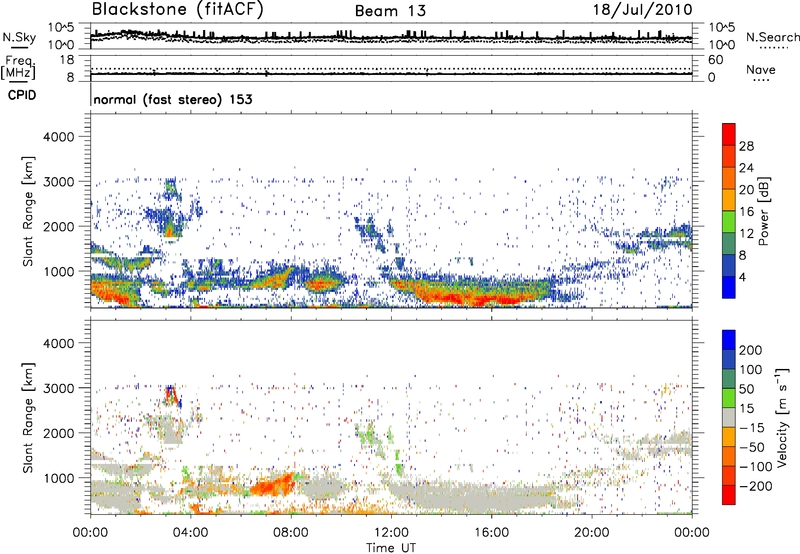800x554 pixels.
Task: Click the 'Velocity [m s-1]' color bar label
Action: point(782,417)
